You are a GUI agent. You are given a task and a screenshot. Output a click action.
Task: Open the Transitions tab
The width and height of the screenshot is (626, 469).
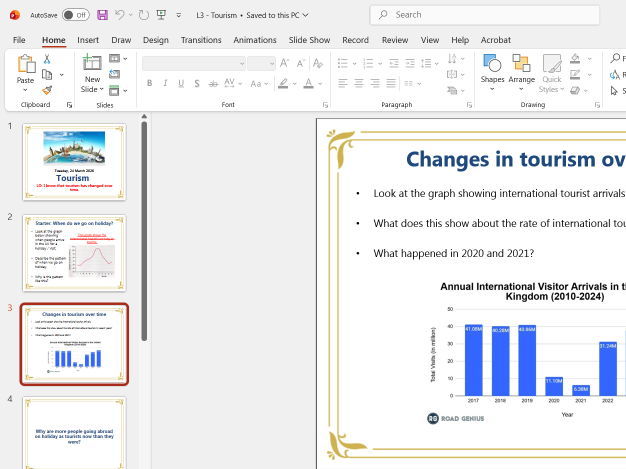tap(201, 39)
